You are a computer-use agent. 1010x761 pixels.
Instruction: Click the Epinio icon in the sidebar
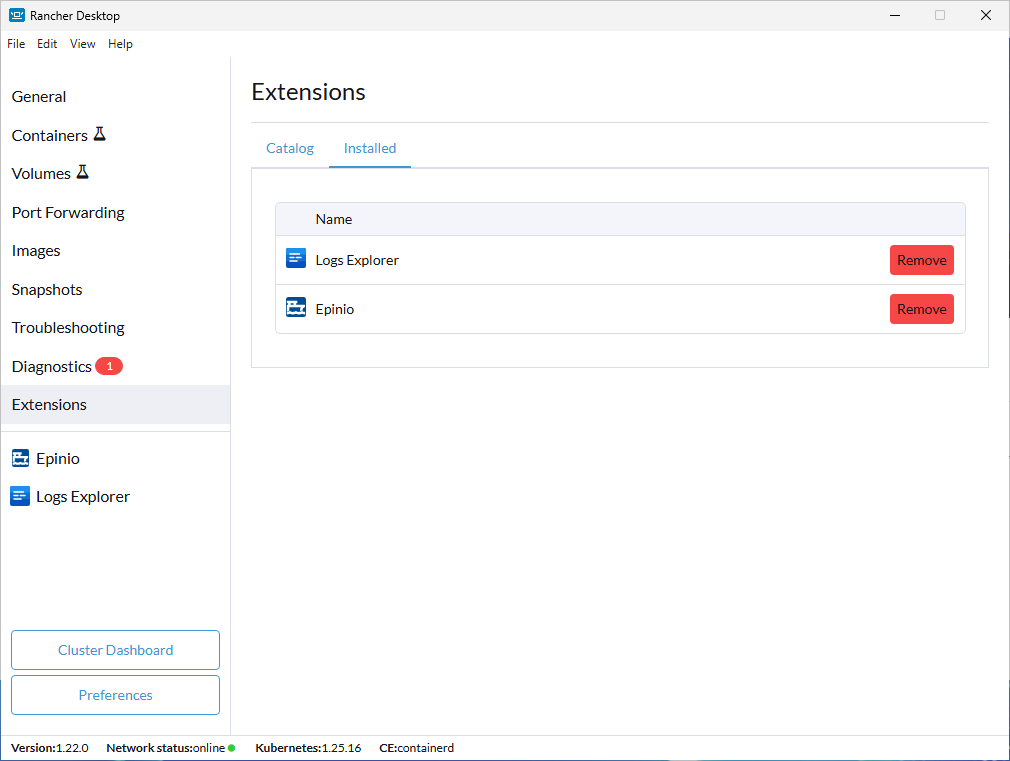tap(20, 459)
